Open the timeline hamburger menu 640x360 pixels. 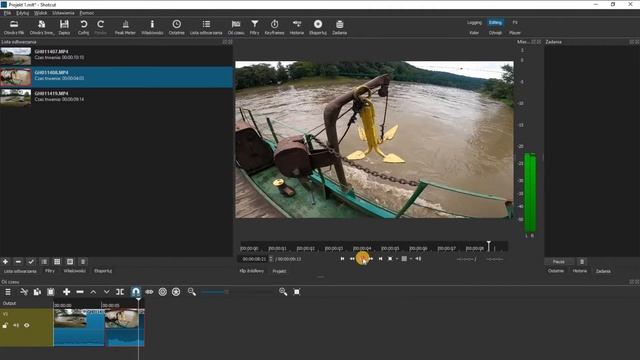coord(8,291)
